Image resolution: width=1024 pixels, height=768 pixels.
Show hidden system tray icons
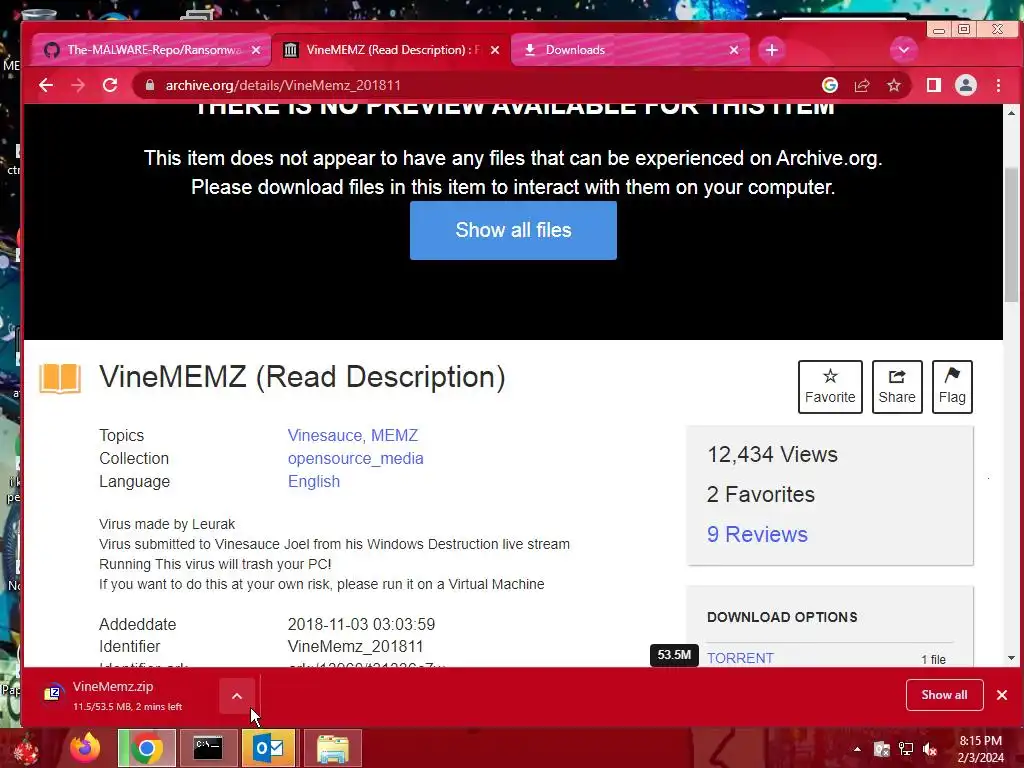(857, 749)
